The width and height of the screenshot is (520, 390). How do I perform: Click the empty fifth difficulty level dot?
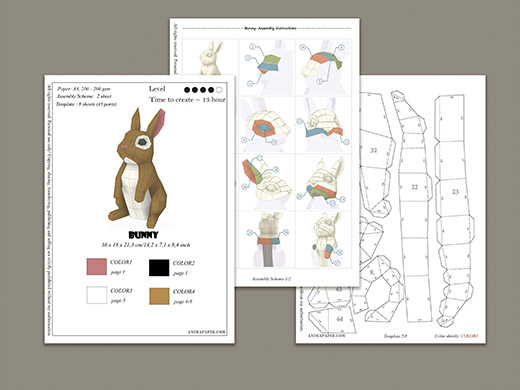(x=219, y=89)
